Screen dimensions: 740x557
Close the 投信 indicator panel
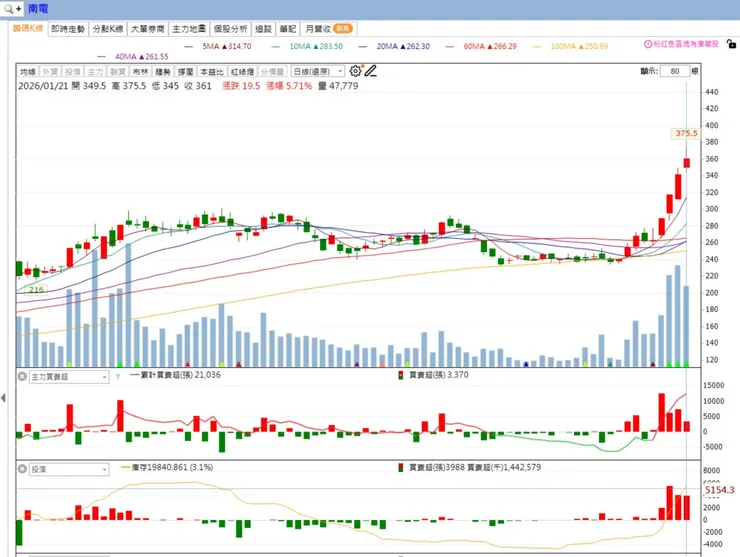22,469
